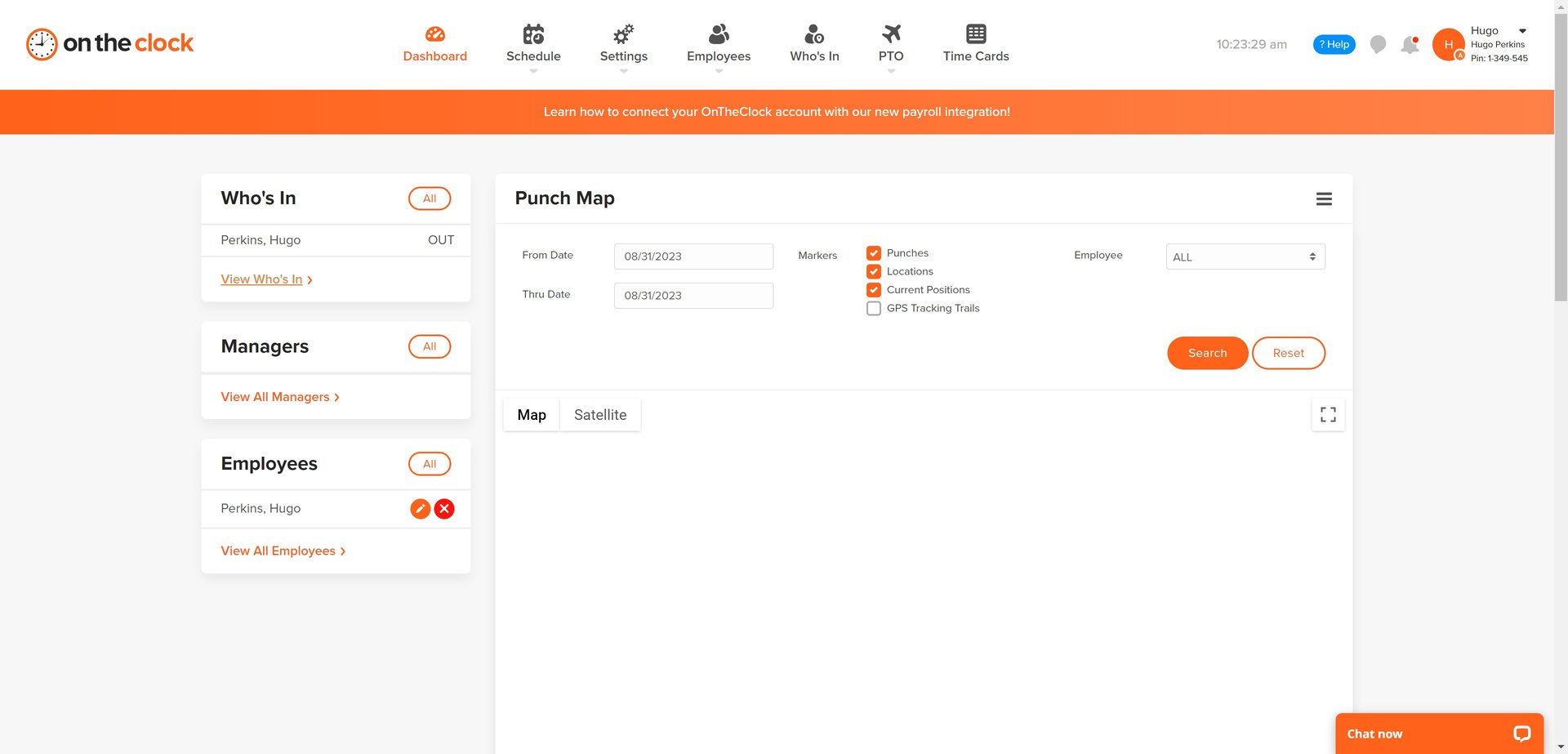1568x754 pixels.
Task: Open the Time Cards menu item
Action: [x=976, y=56]
